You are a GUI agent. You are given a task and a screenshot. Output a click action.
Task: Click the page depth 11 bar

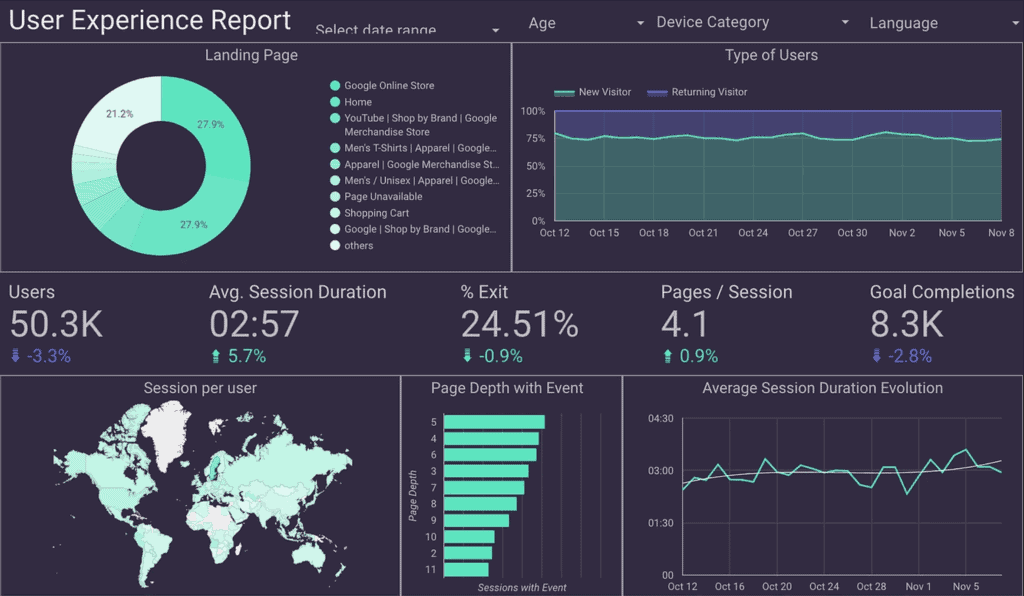[x=466, y=570]
